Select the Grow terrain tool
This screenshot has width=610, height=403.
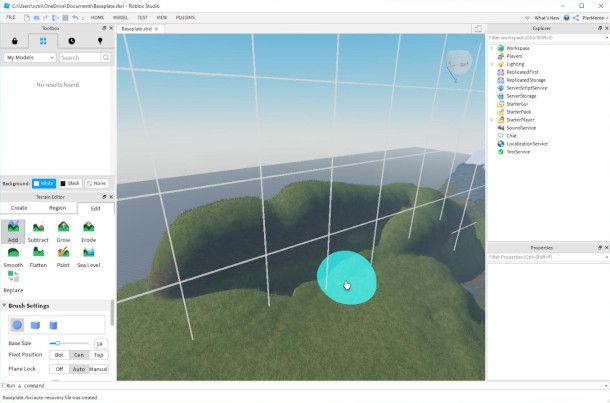[63, 231]
